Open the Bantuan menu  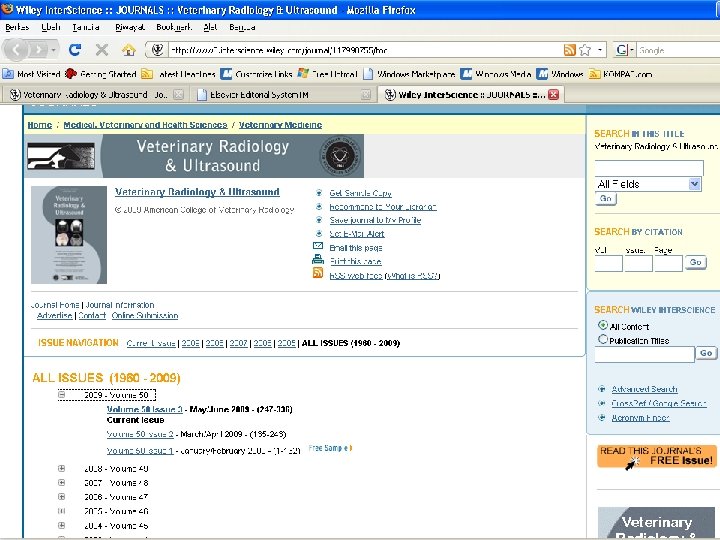click(x=242, y=27)
